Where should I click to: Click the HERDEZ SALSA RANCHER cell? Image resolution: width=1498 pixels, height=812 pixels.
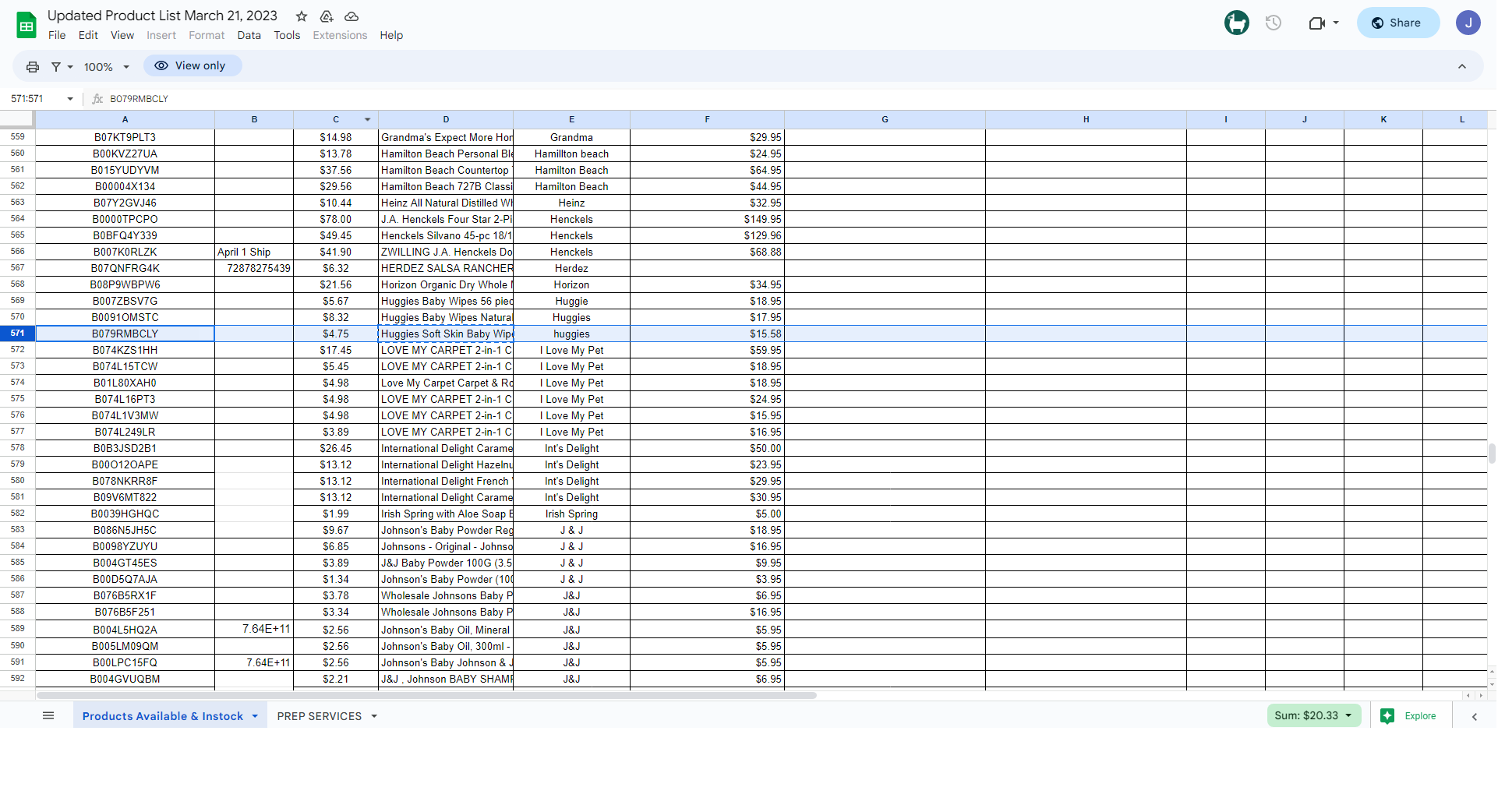tap(446, 268)
